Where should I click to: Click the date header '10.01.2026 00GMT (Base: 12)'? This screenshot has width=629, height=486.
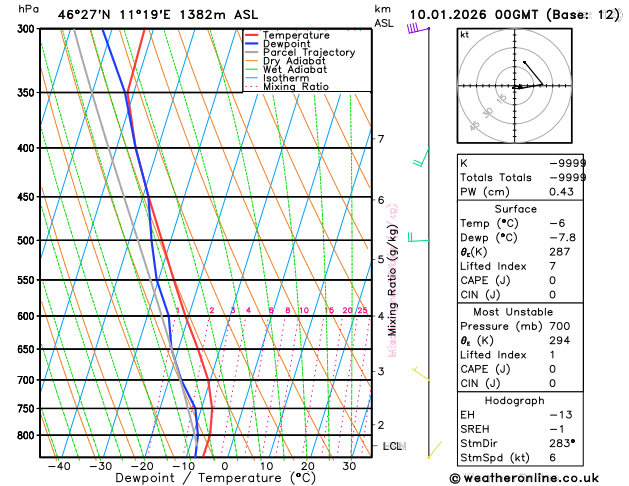tap(515, 15)
